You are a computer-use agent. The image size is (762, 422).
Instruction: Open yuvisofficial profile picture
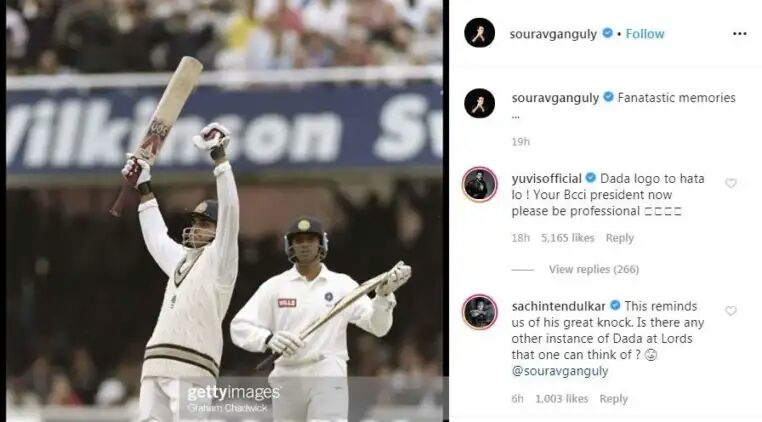[480, 184]
